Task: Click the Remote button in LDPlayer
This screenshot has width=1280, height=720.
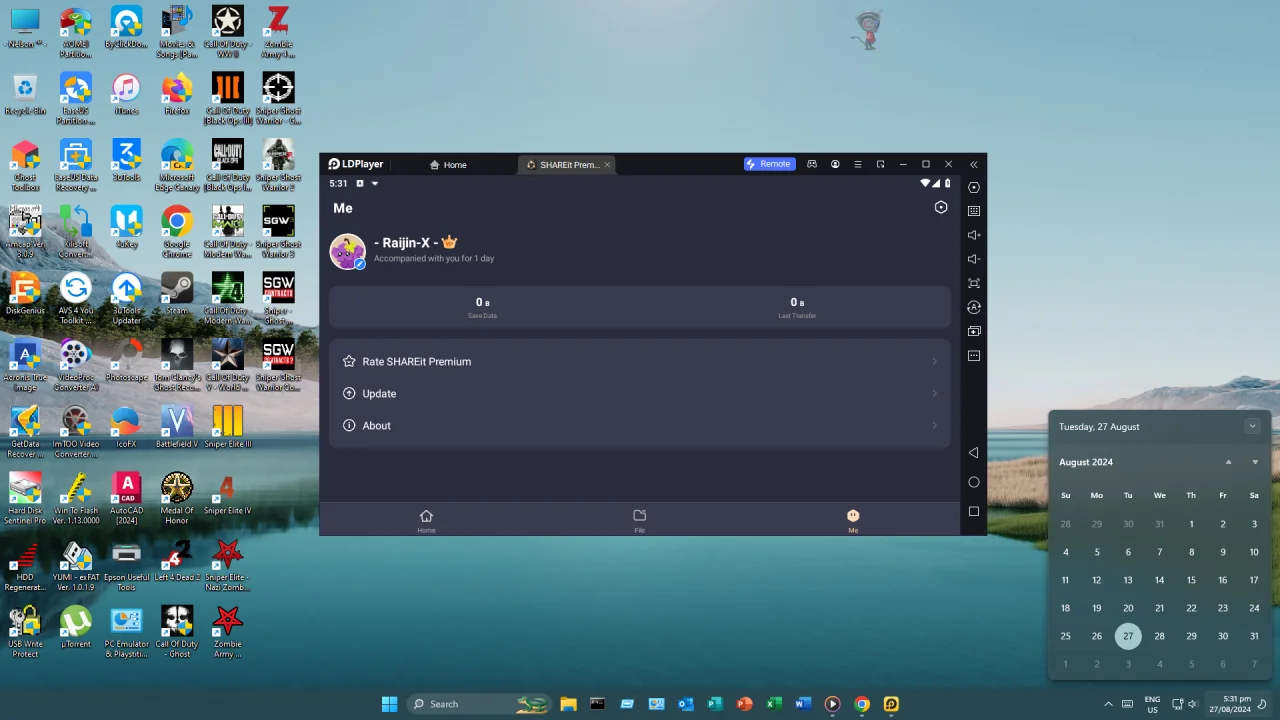Action: tap(769, 164)
